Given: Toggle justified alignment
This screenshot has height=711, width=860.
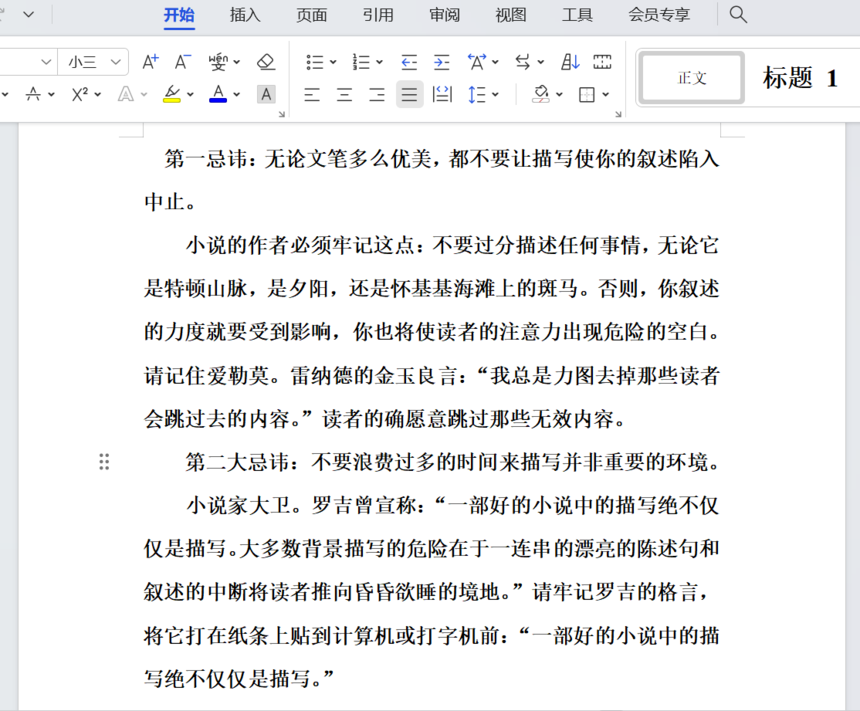Looking at the screenshot, I should click(x=409, y=94).
